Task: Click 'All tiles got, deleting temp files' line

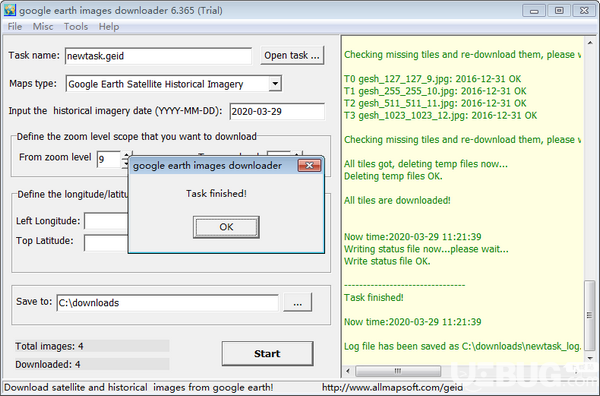Action: click(426, 164)
